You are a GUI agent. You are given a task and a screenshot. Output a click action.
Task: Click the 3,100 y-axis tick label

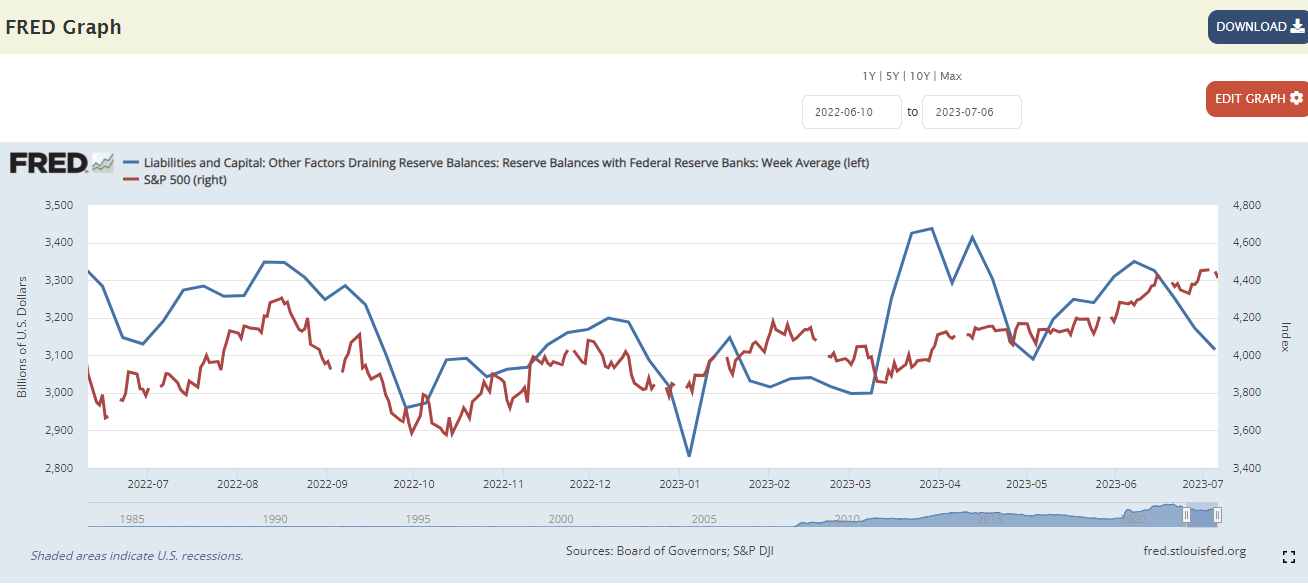(60, 355)
